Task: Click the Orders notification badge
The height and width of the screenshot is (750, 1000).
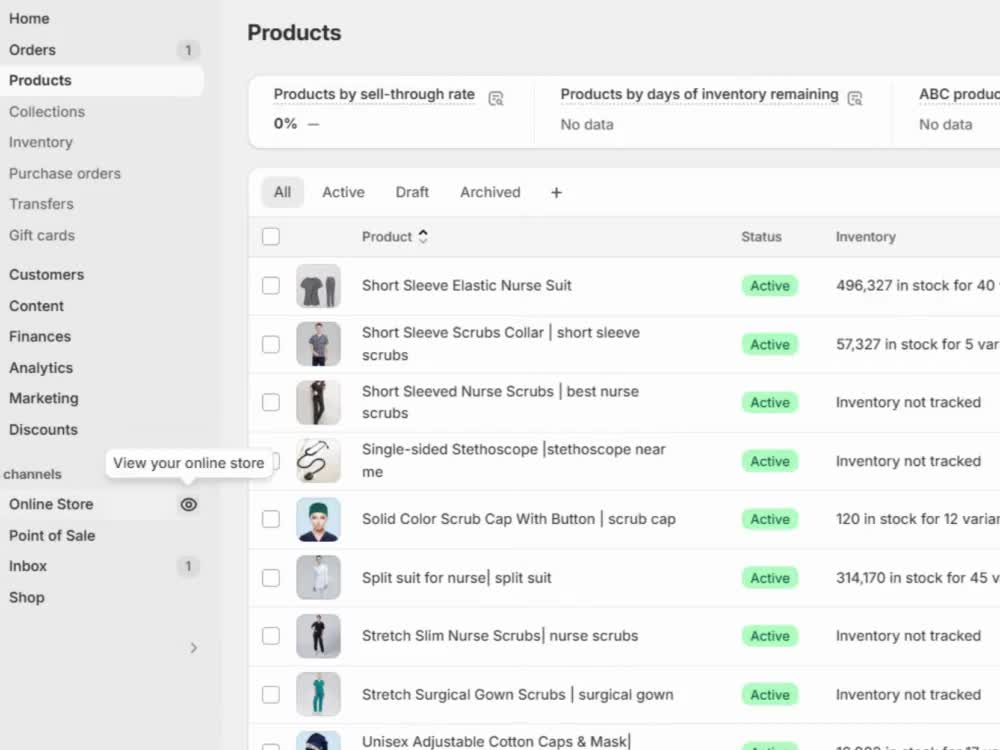Action: pos(188,50)
